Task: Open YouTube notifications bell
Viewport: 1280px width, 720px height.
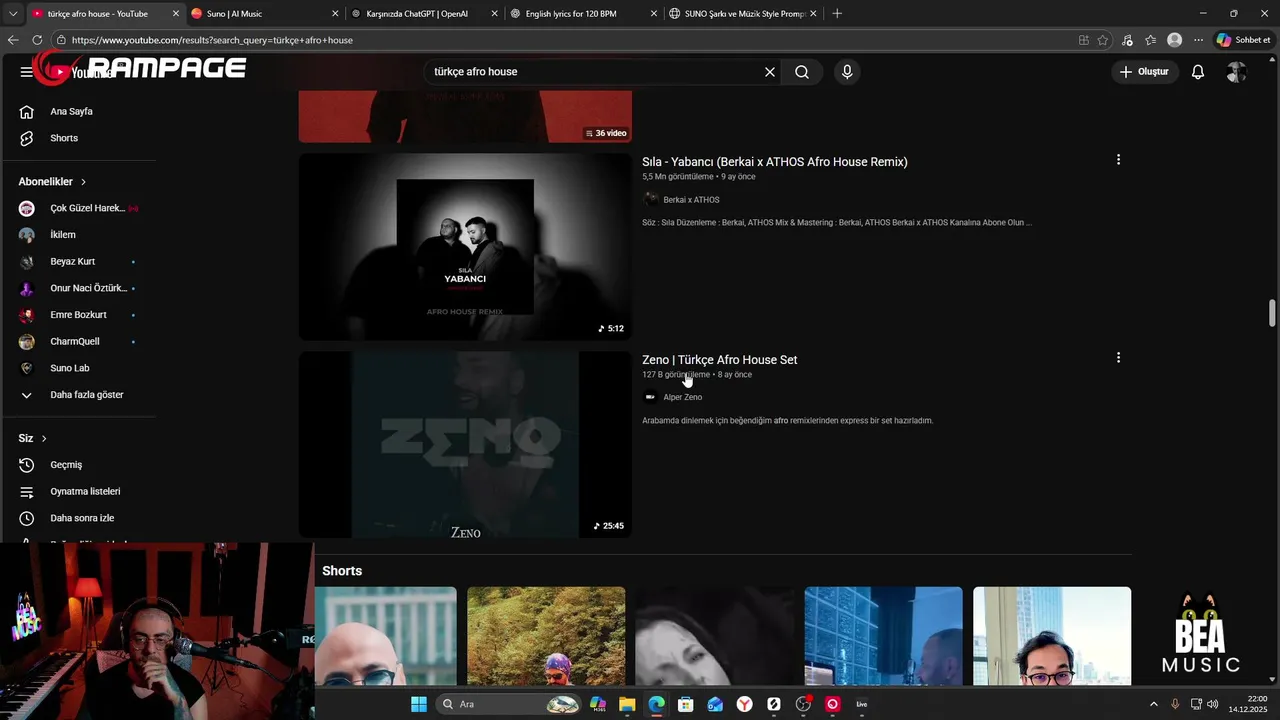Action: tap(1198, 72)
